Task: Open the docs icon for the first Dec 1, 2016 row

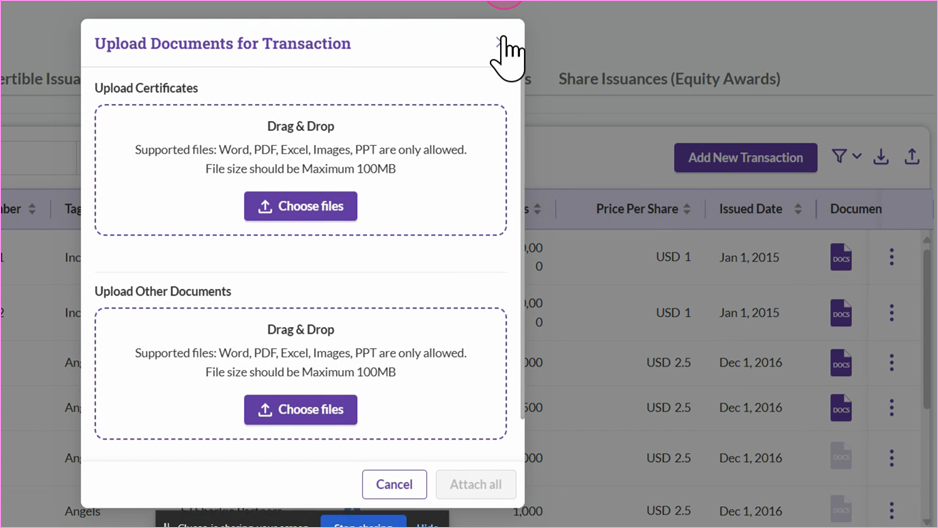Action: tap(840, 363)
